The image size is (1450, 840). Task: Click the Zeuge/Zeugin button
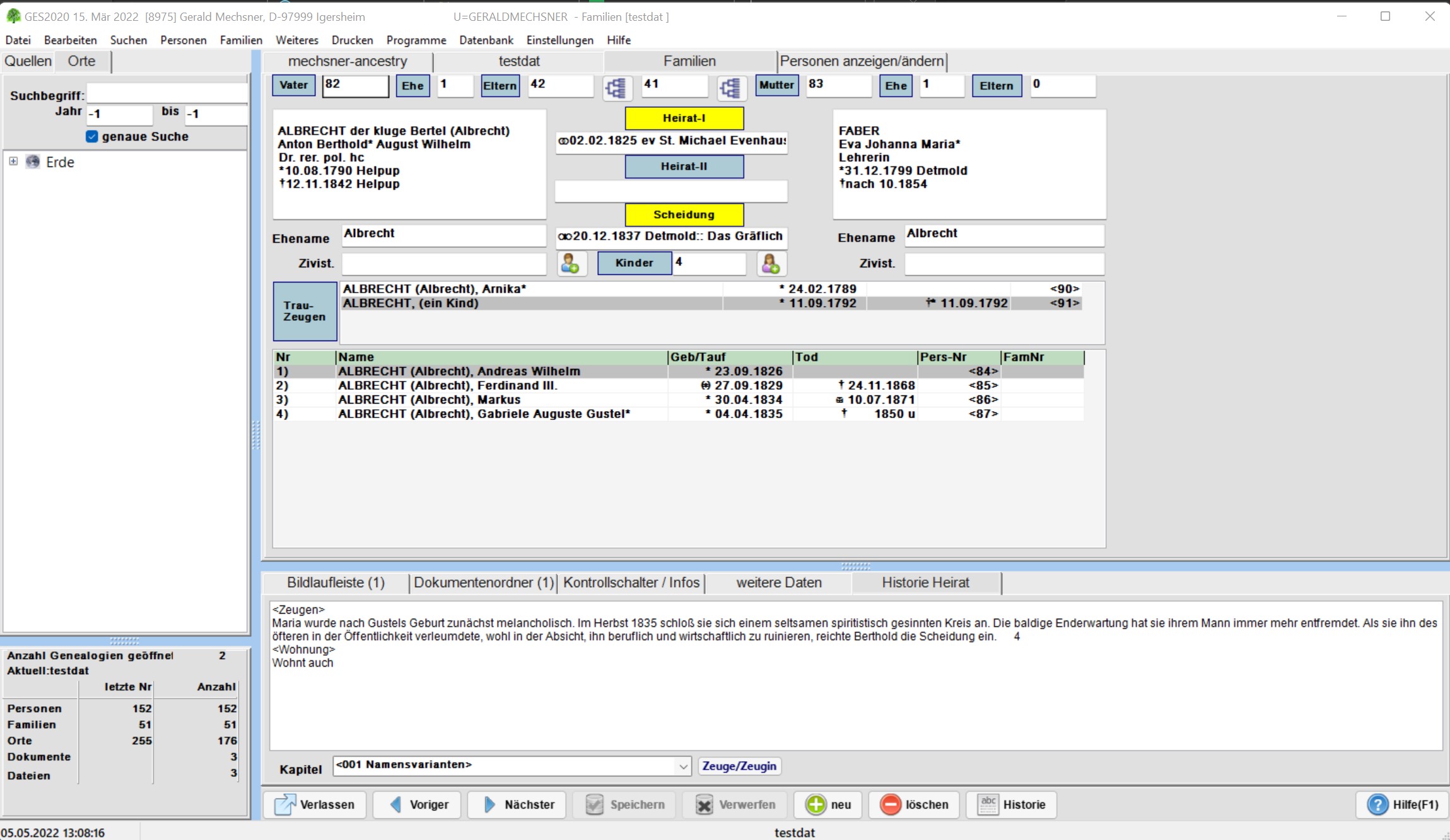[739, 766]
